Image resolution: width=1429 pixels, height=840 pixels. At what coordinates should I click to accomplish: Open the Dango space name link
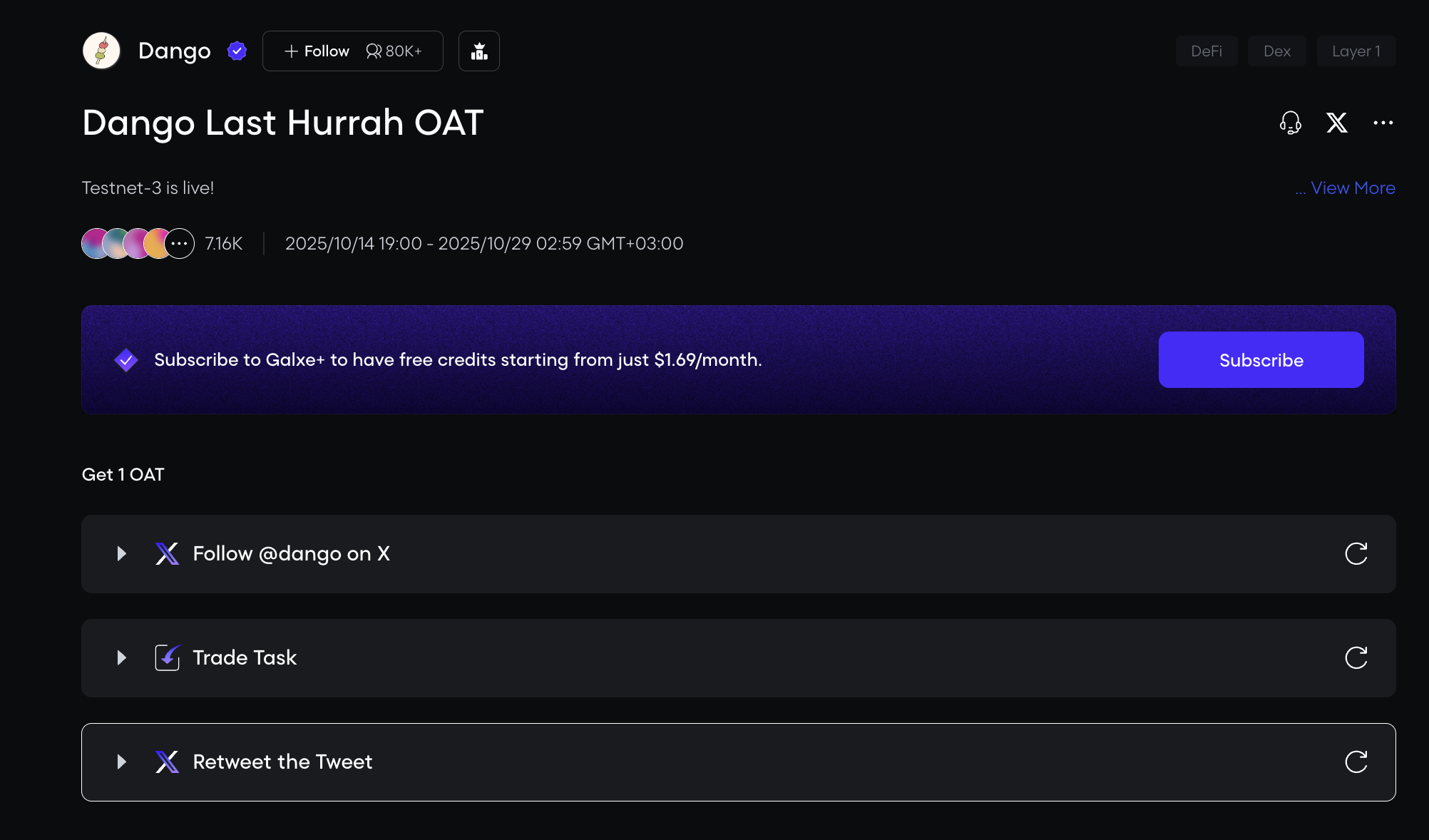174,51
